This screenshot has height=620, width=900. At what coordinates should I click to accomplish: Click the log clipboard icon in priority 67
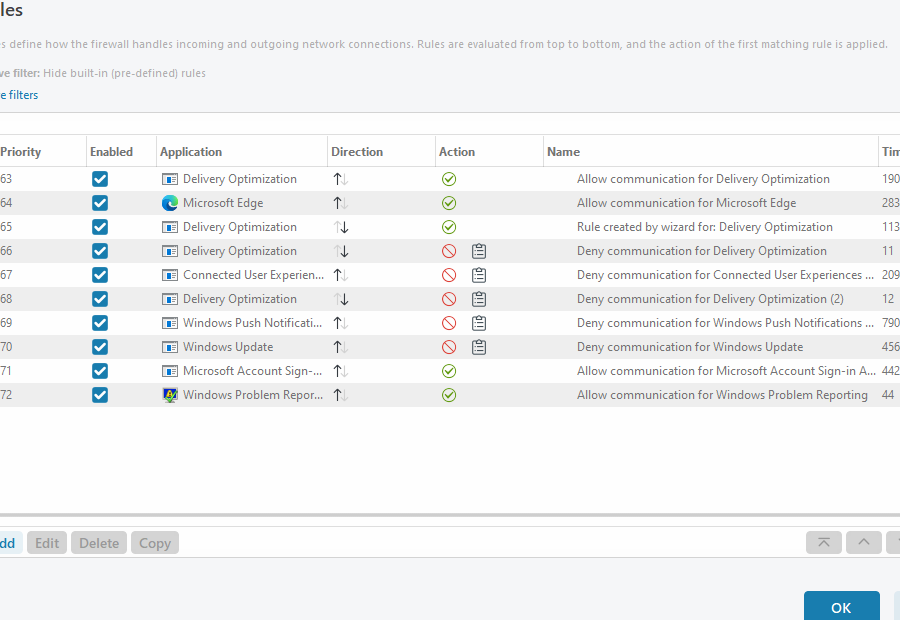[x=479, y=275]
